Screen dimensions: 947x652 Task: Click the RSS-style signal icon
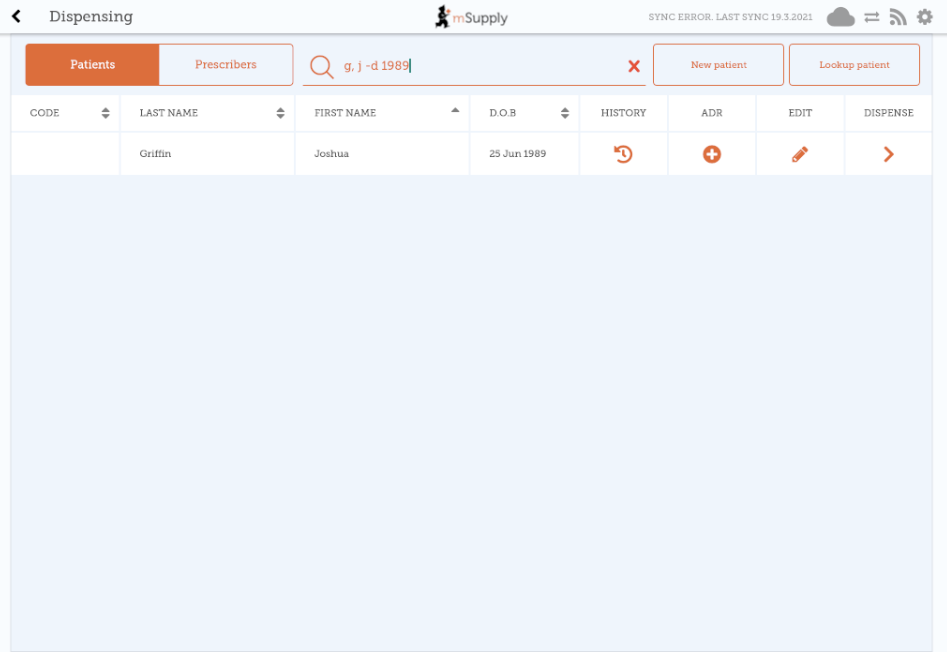[898, 17]
